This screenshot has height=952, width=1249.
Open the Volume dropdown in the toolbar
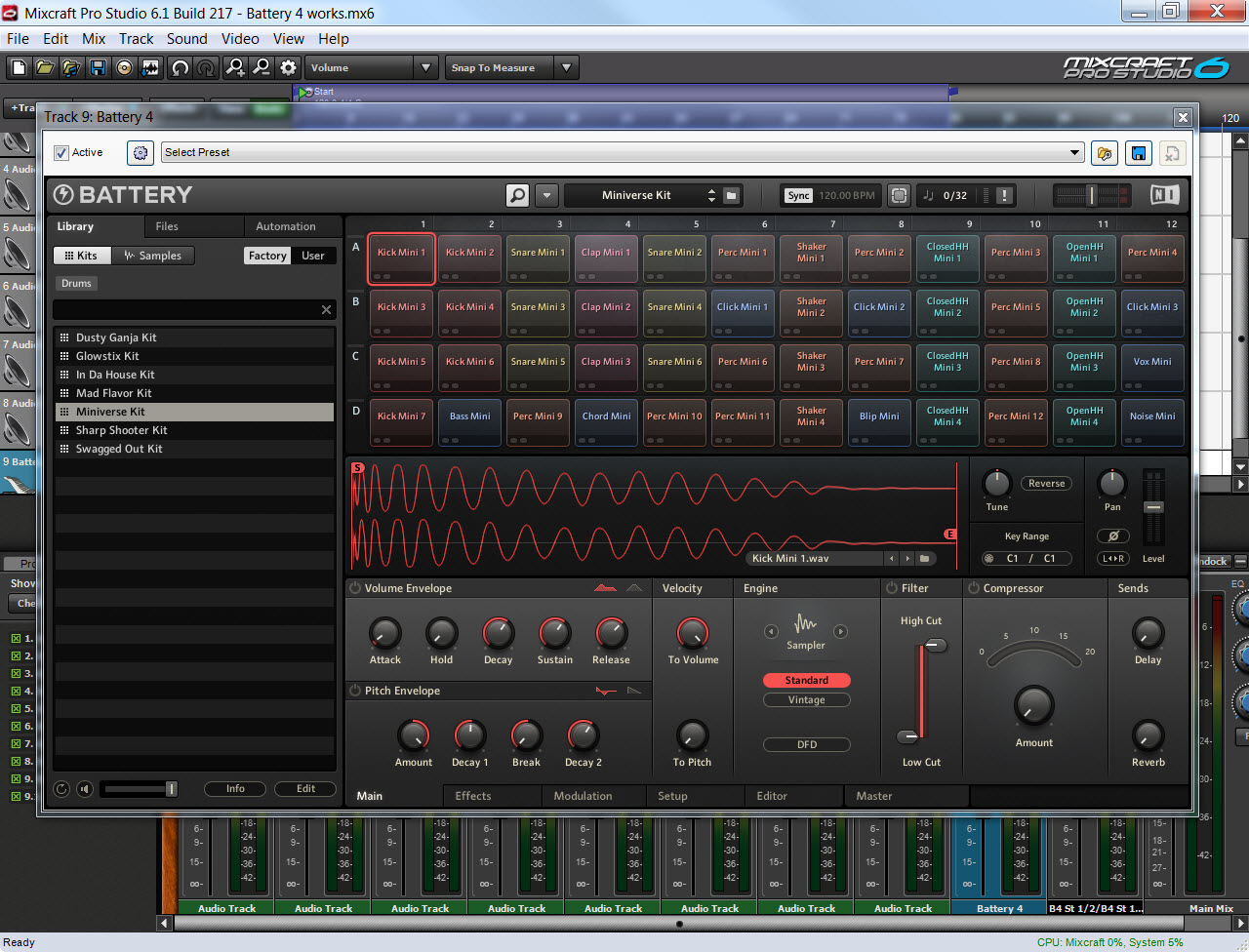pos(425,67)
